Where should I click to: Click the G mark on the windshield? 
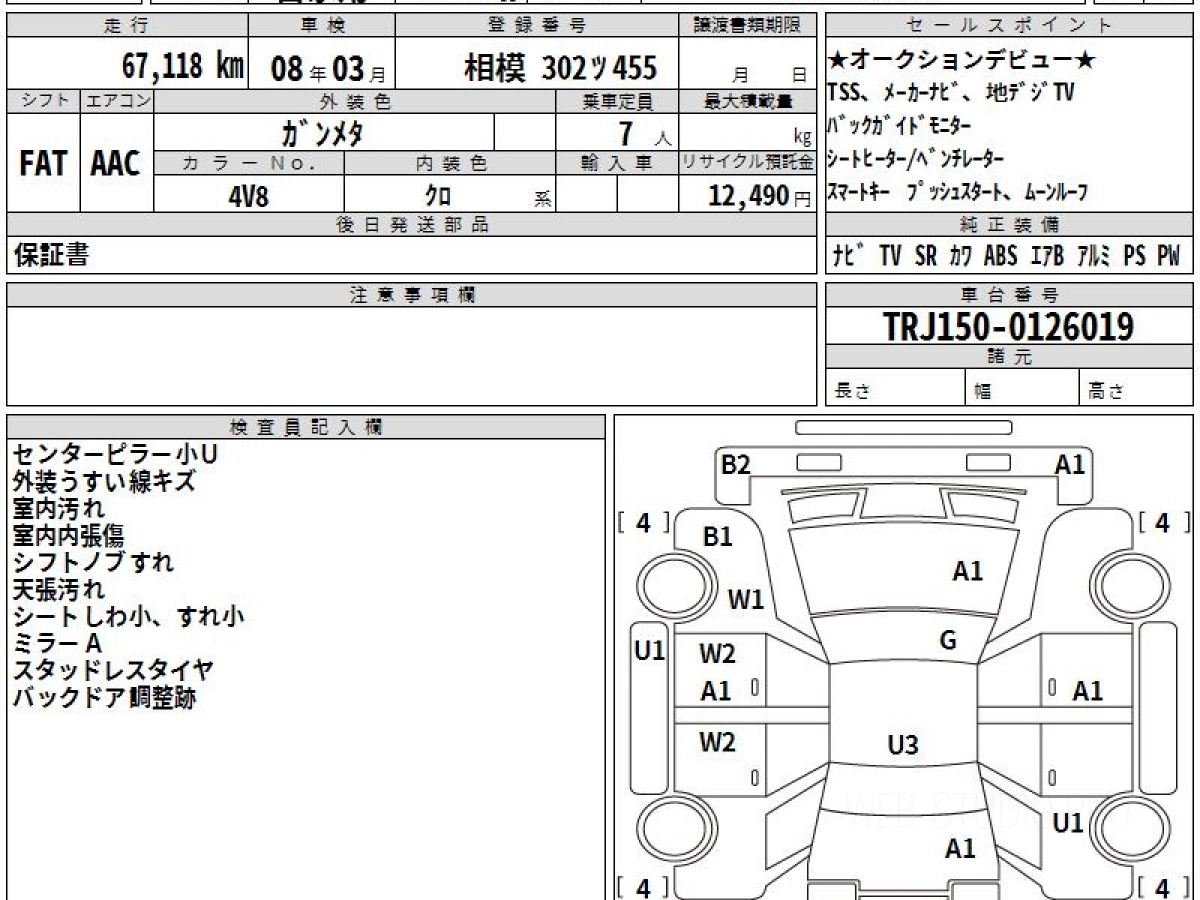point(948,641)
